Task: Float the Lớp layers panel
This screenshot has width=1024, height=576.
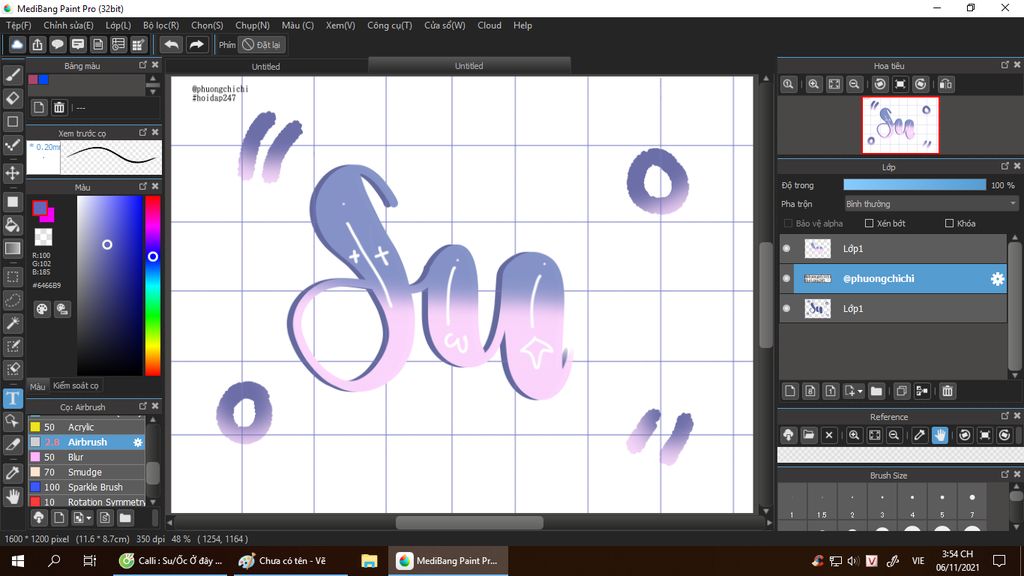Action: (x=1005, y=167)
